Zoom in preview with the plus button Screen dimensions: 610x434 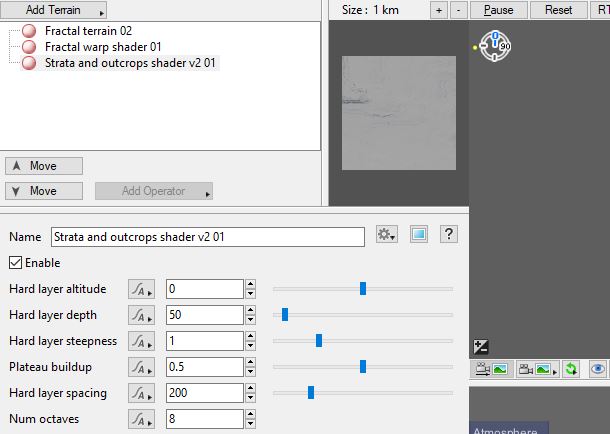pos(439,10)
